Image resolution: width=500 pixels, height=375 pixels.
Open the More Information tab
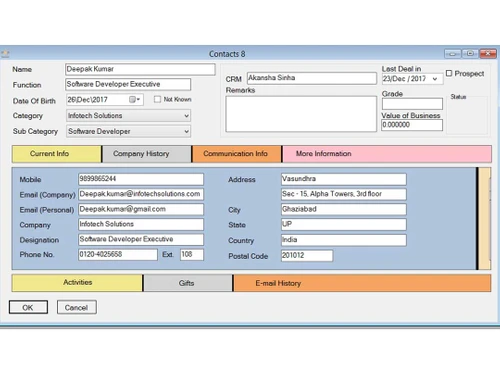(387, 154)
